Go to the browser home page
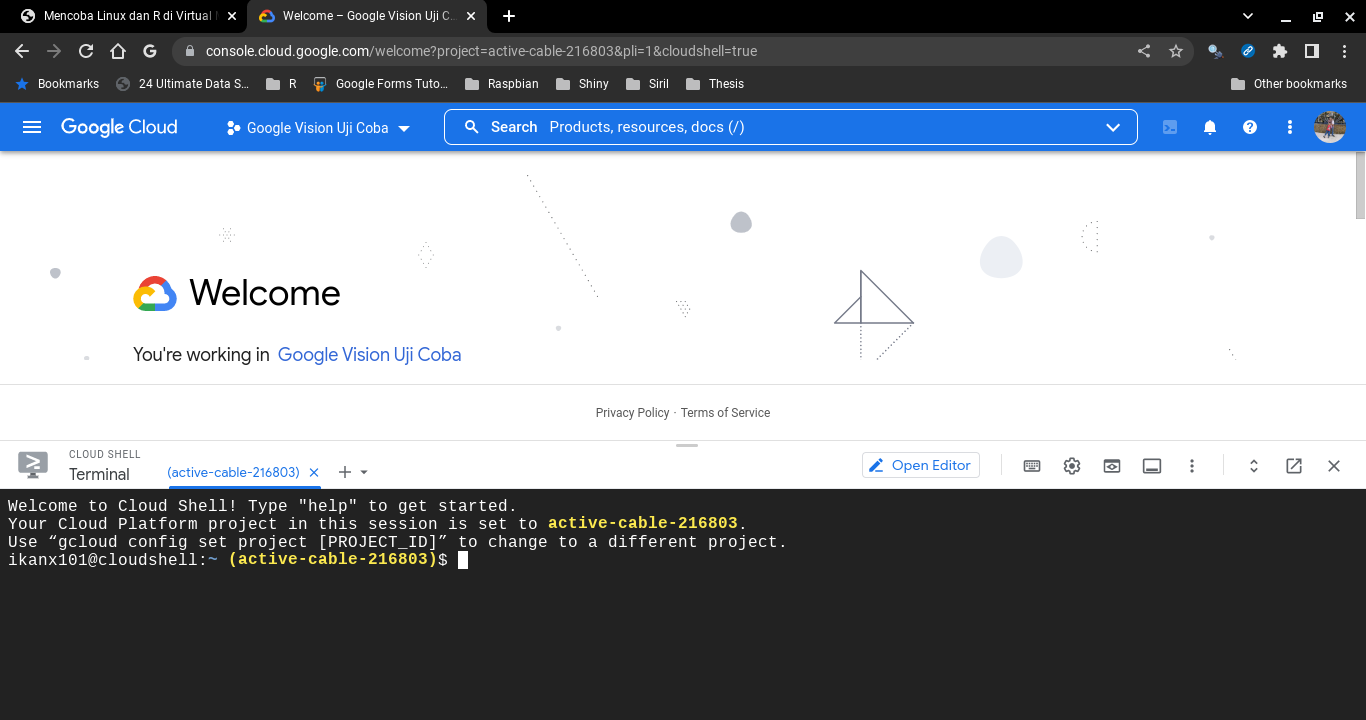 118,51
